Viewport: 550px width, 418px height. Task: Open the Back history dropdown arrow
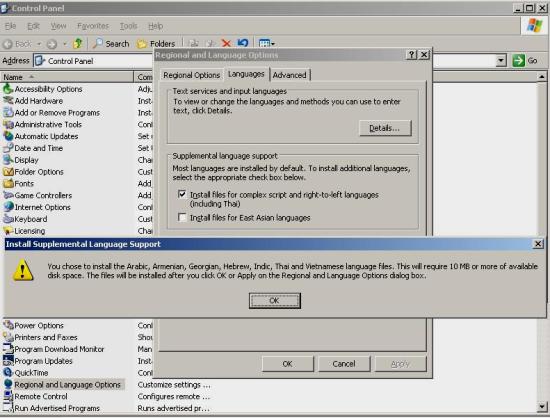click(39, 44)
